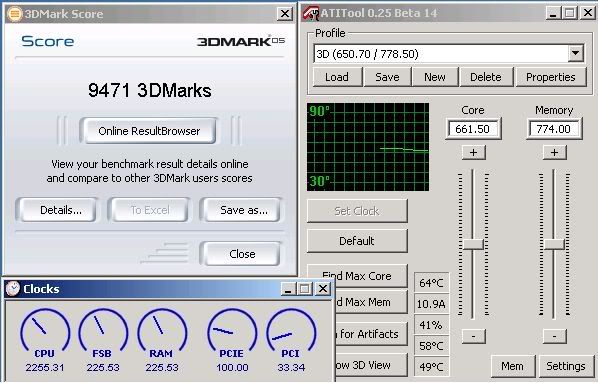
Task: Click the PCIE clock gauge
Action: pos(232,330)
